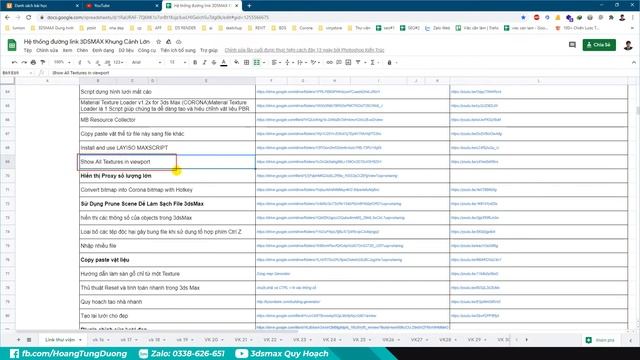Open the number format 123 dropdown
Screen dimensions: 640x360
tap(119, 62)
